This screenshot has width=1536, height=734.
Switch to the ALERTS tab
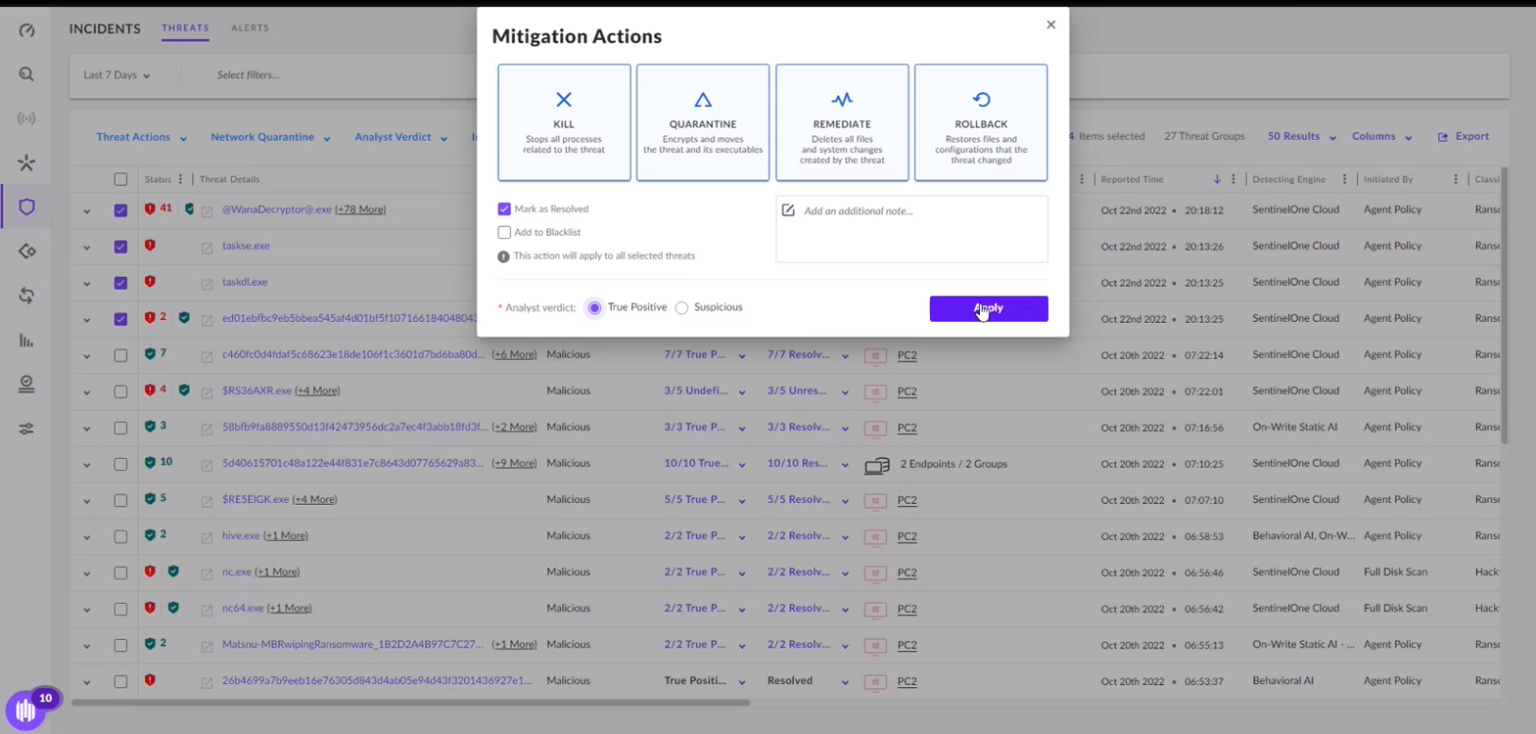[x=250, y=28]
